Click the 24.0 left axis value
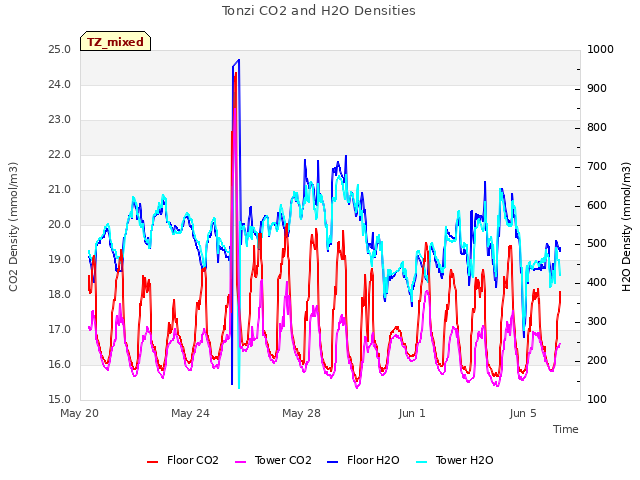 point(60,85)
